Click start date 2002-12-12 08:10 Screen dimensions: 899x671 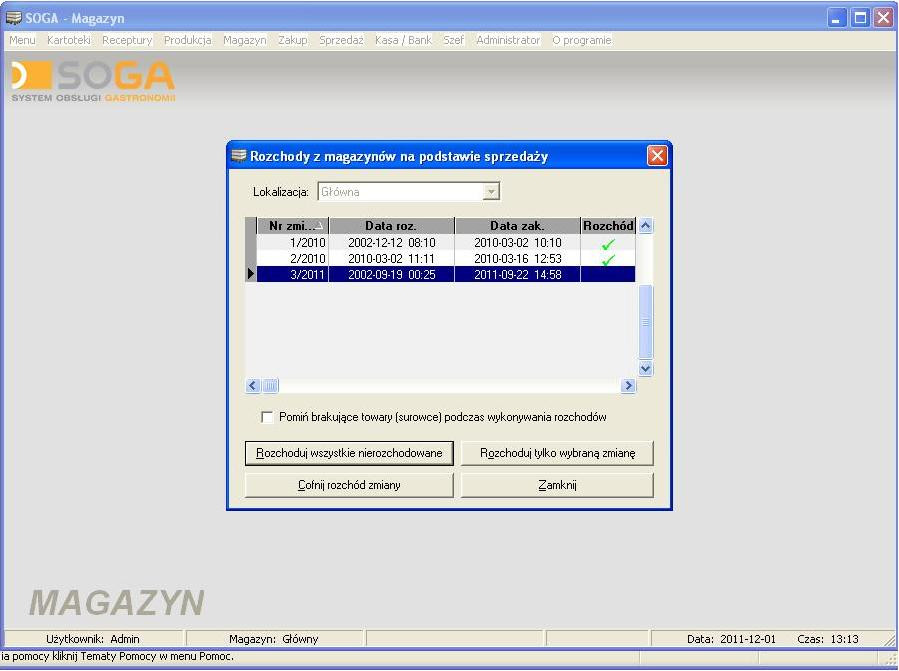392,243
